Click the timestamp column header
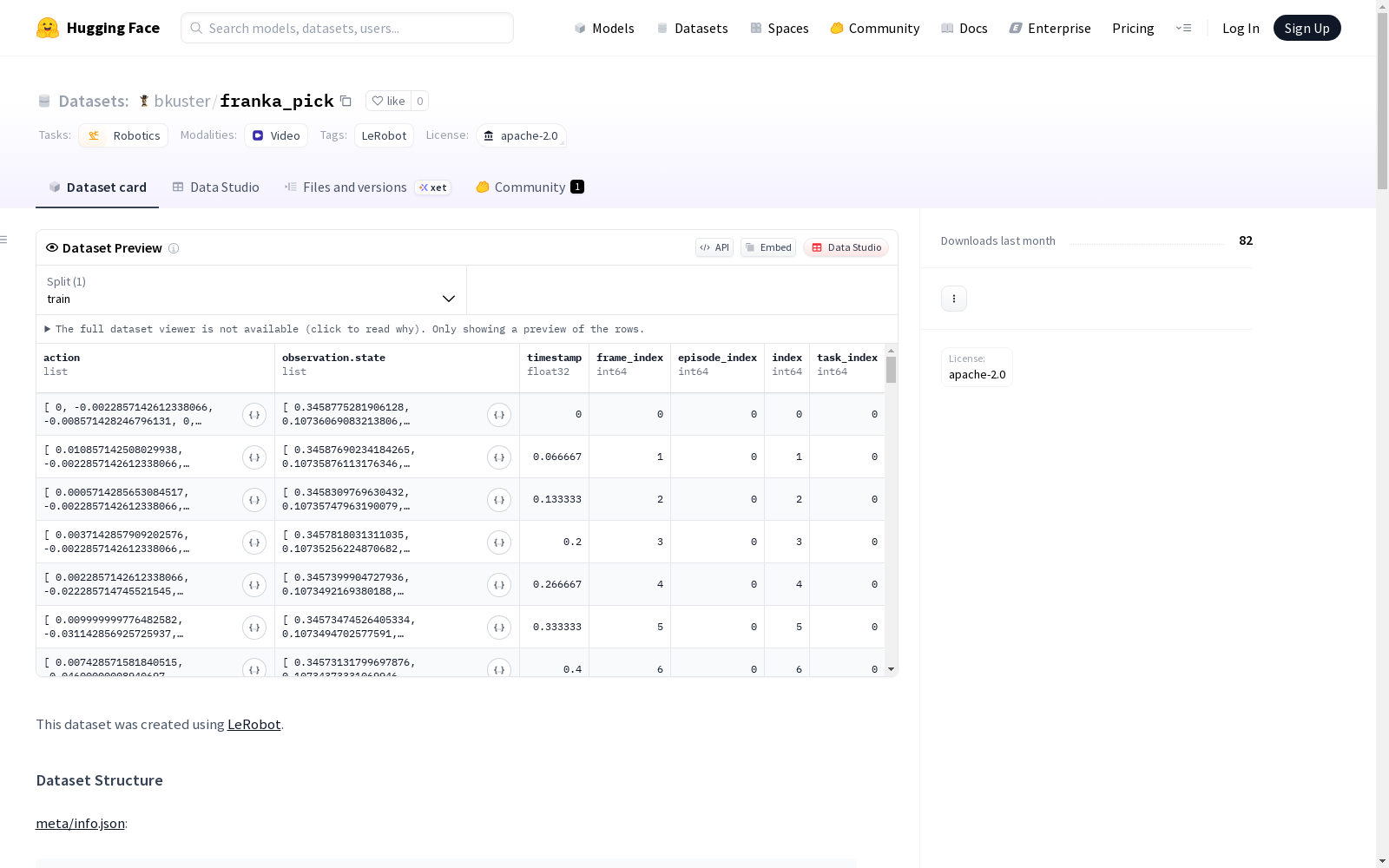 (x=555, y=368)
